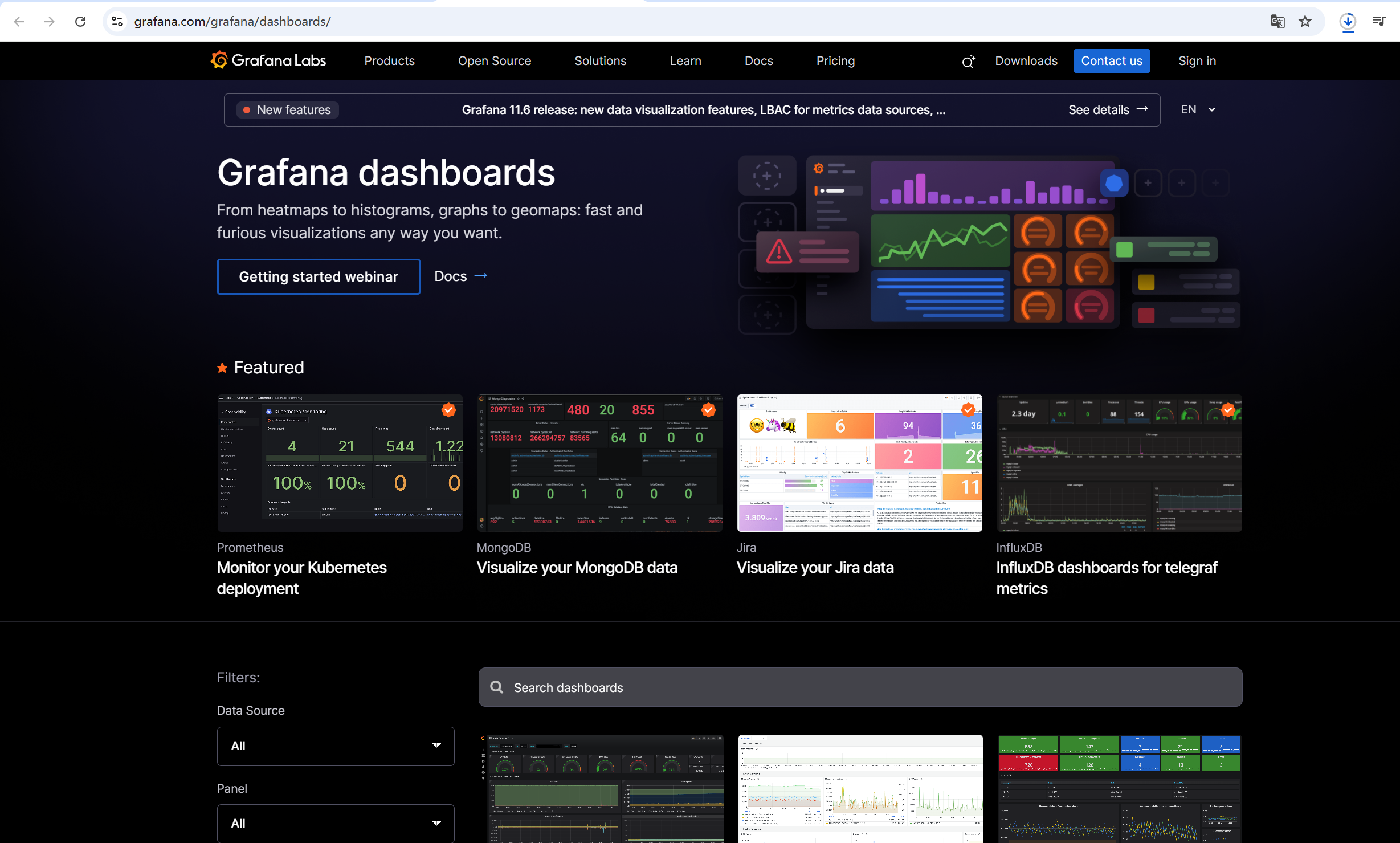Bookmark this page with star icon
This screenshot has height=843, width=1400.
click(x=1305, y=22)
